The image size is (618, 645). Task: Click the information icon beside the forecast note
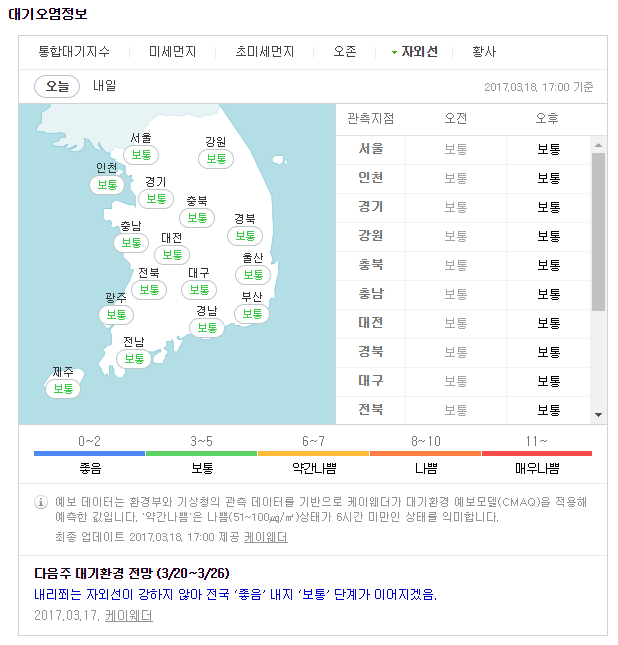(40, 502)
